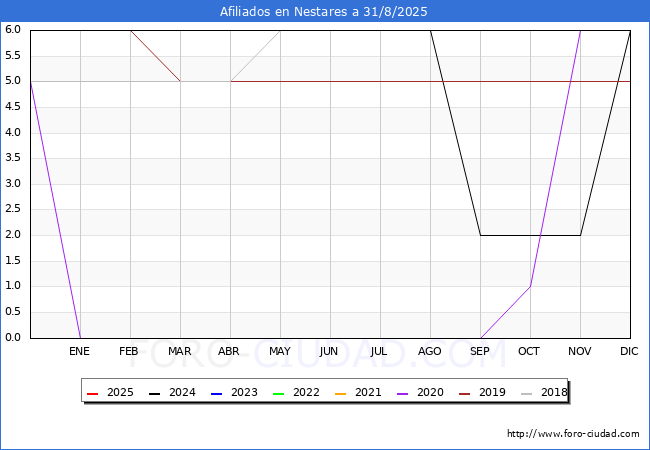Select the FEB label on the x-axis
The width and height of the screenshot is (650, 450).
[129, 351]
